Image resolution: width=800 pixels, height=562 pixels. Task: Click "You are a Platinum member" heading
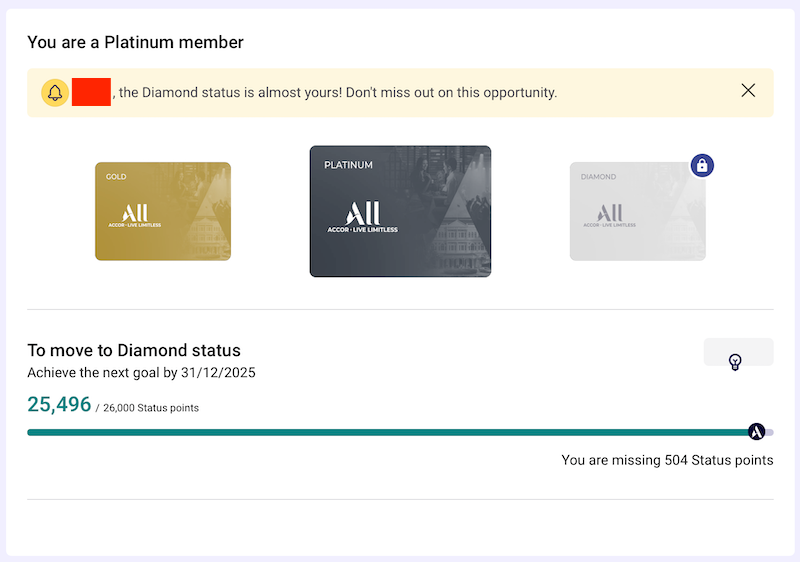(135, 42)
